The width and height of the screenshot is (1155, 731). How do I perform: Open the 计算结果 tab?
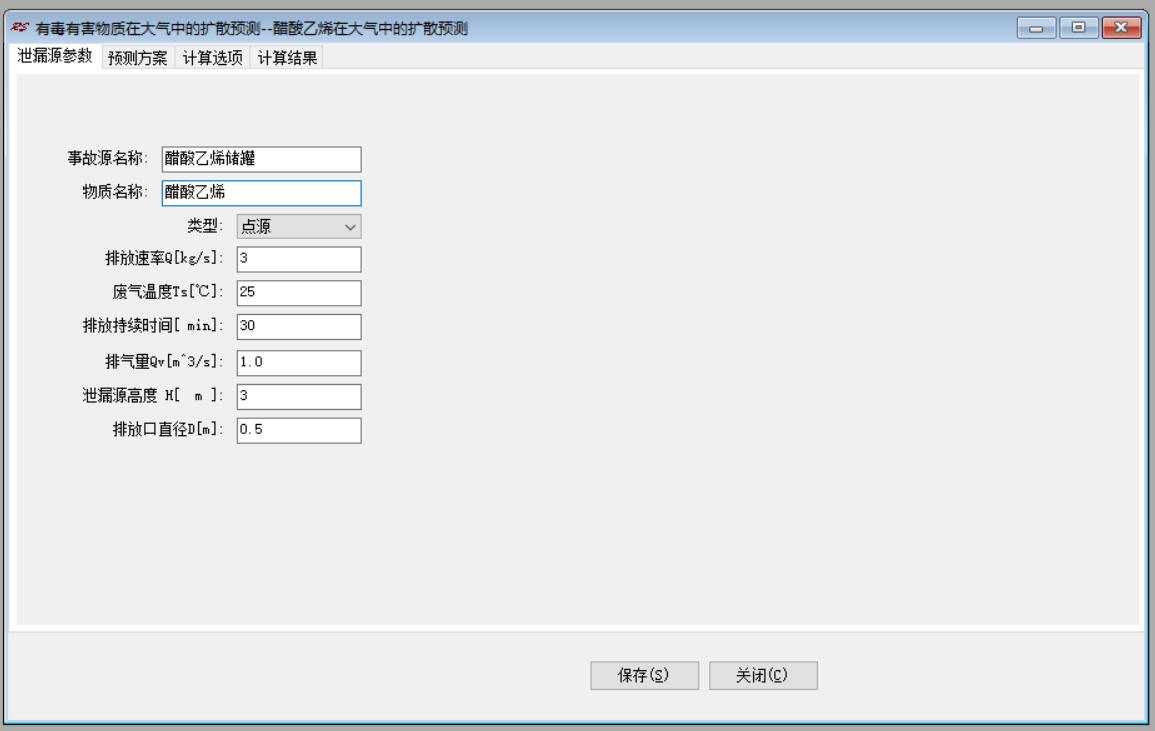[287, 57]
